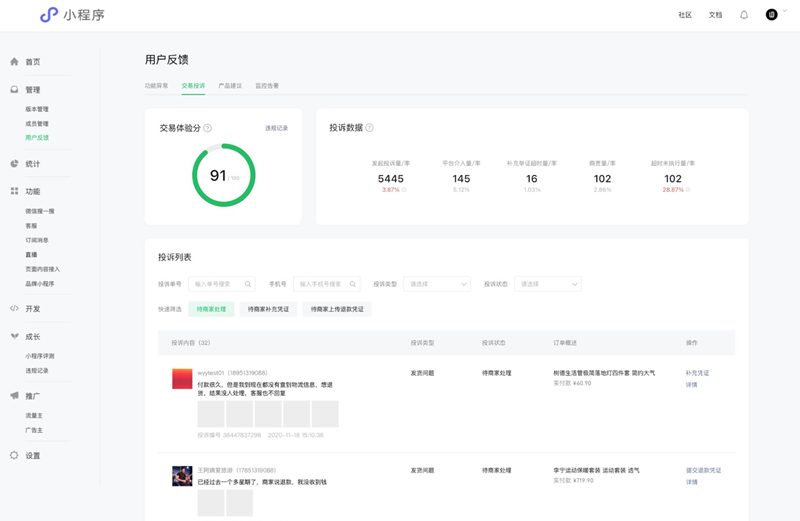Open first evidence thumbnail of wyytest01's complaint
The image size is (800, 521).
(211, 414)
